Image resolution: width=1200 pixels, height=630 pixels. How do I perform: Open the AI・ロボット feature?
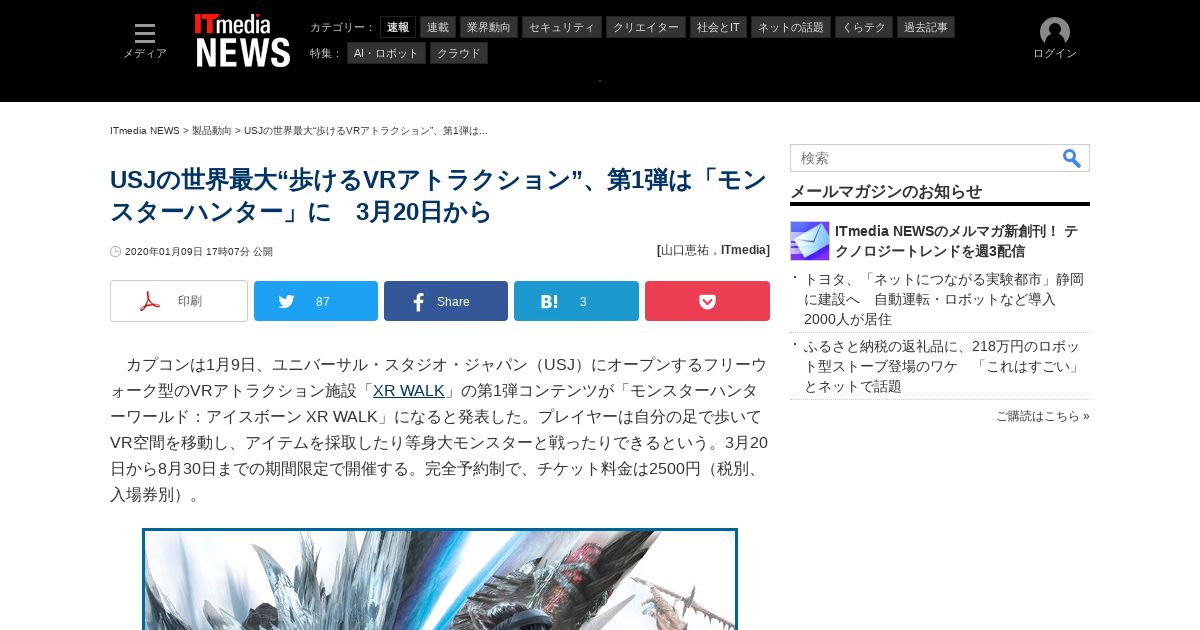pos(386,53)
